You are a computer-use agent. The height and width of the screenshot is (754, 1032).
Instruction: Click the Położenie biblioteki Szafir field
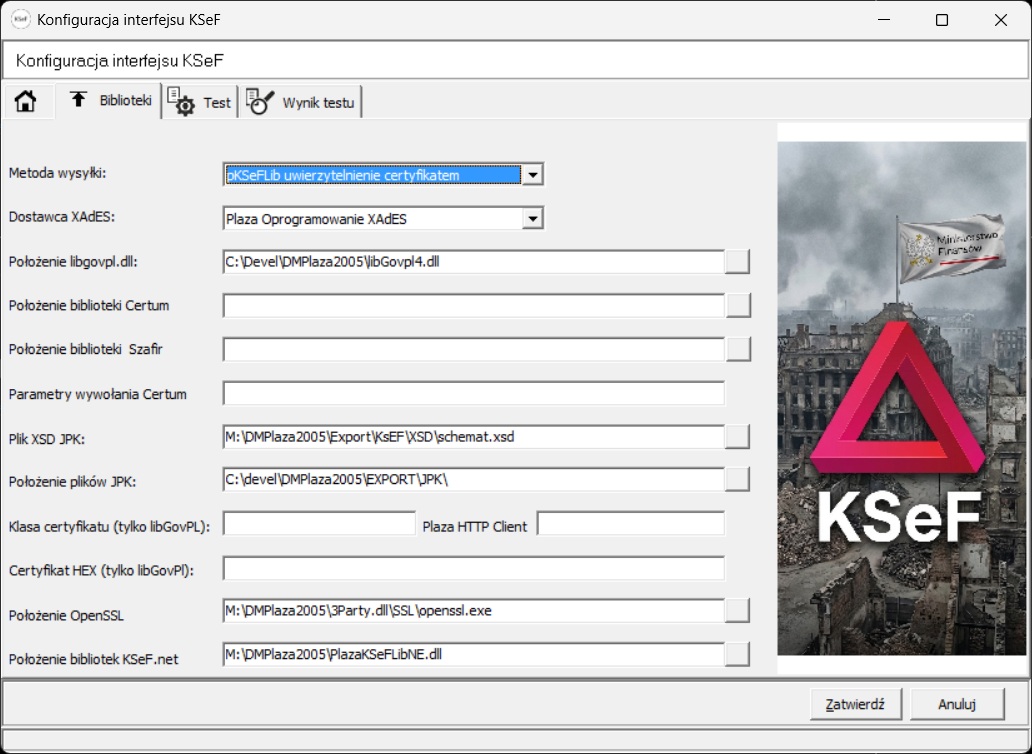tap(474, 349)
